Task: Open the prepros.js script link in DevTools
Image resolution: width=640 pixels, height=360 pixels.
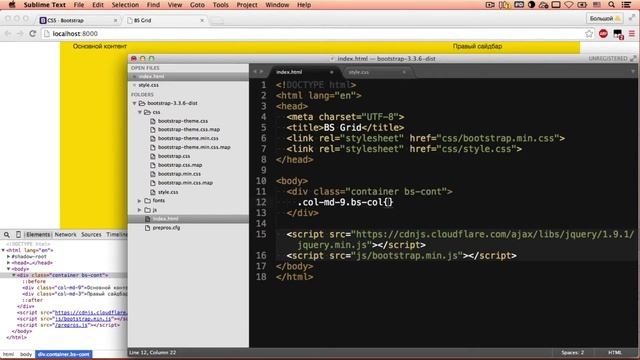Action: coord(71,325)
